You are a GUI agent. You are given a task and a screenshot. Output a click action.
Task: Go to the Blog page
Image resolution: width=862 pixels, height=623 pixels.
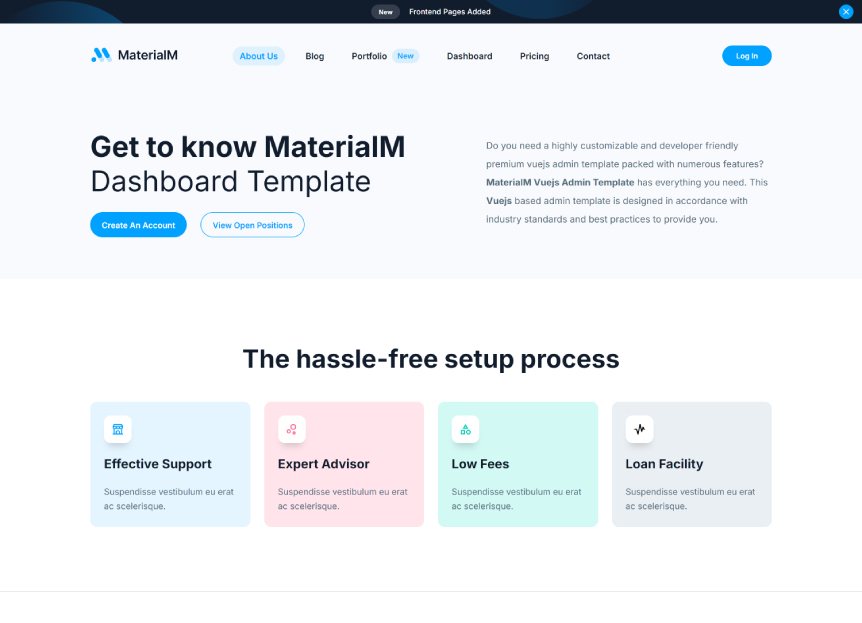(315, 56)
